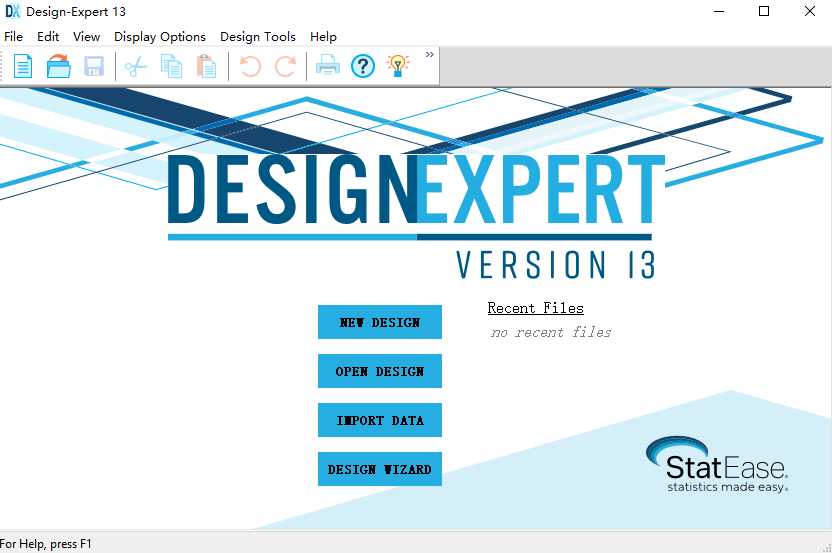Image resolution: width=832 pixels, height=553 pixels.
Task: Click the light bulb tips icon
Action: 398,66
